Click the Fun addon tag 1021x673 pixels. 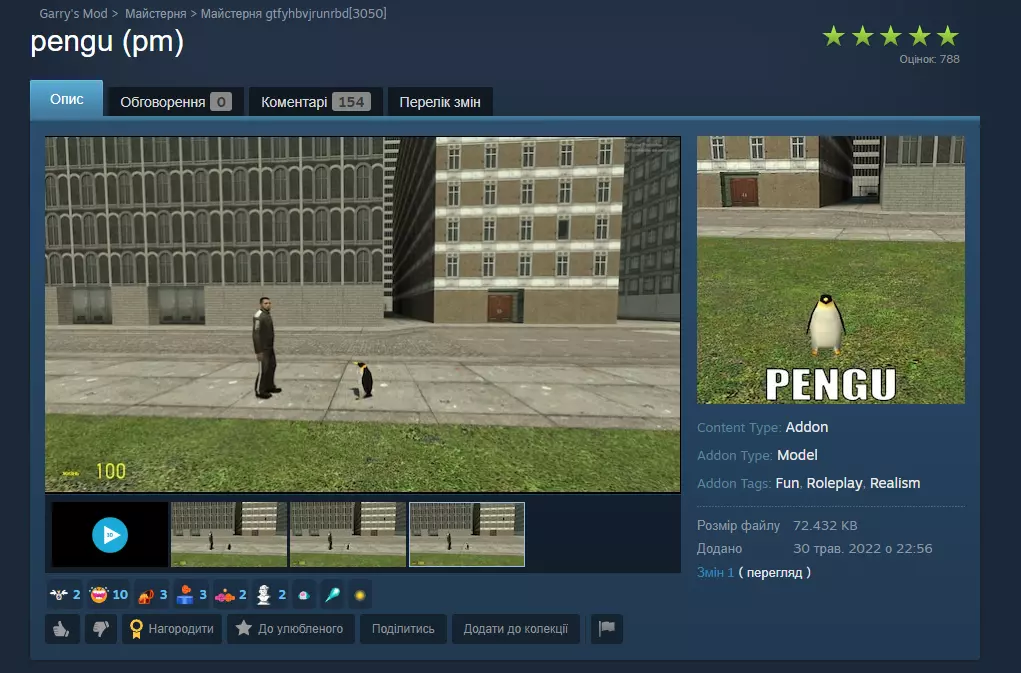point(787,483)
